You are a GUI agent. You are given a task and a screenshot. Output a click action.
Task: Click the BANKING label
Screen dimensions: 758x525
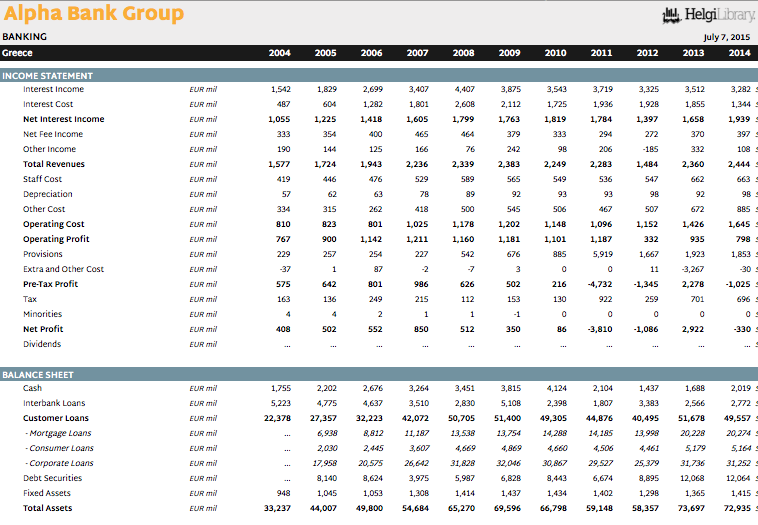click(x=25, y=37)
